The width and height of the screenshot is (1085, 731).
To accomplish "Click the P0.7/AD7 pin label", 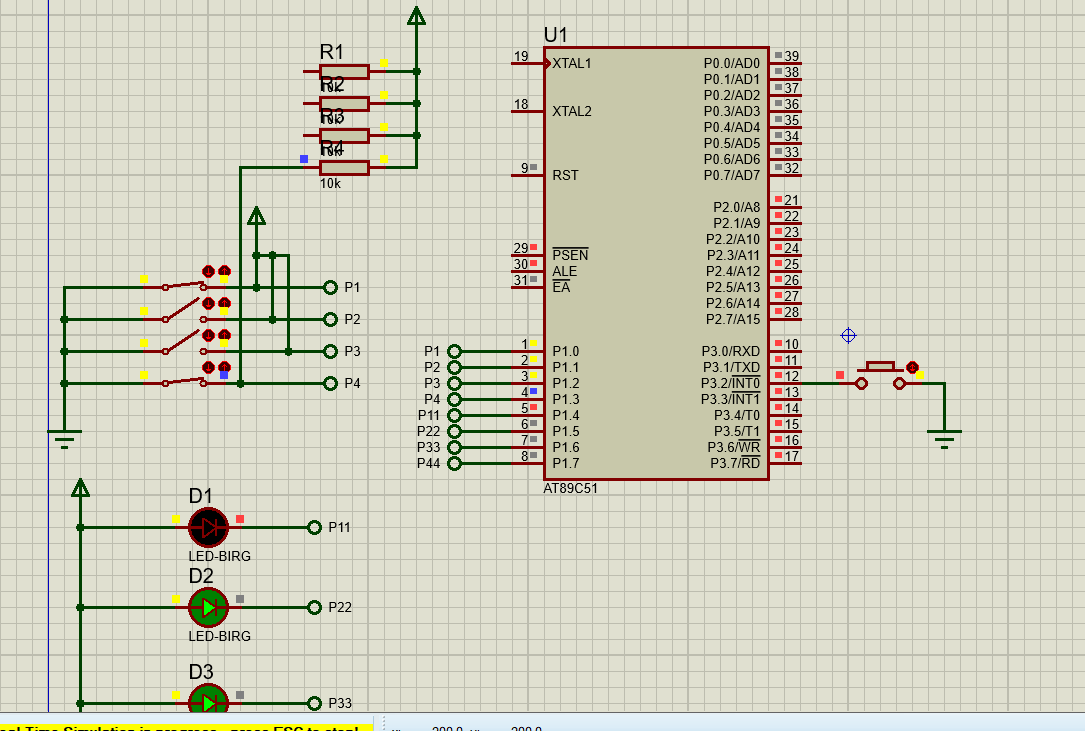I will 731,176.
